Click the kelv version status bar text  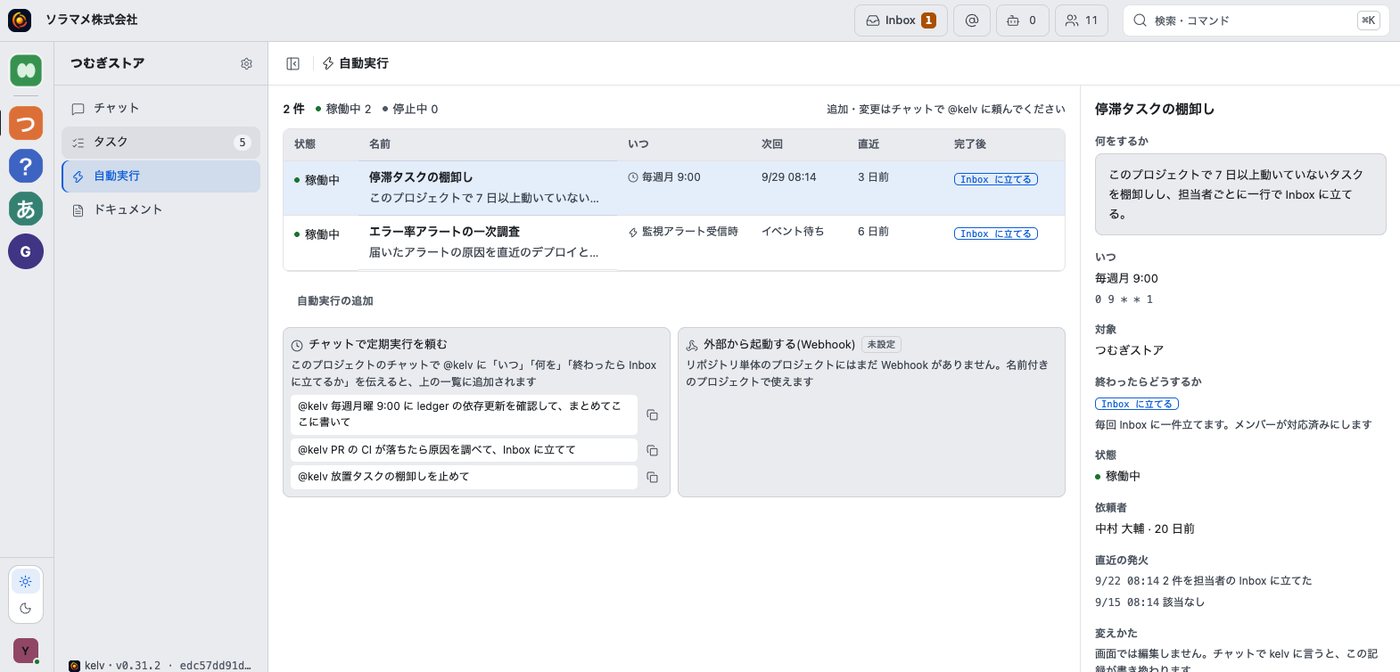tap(161, 665)
